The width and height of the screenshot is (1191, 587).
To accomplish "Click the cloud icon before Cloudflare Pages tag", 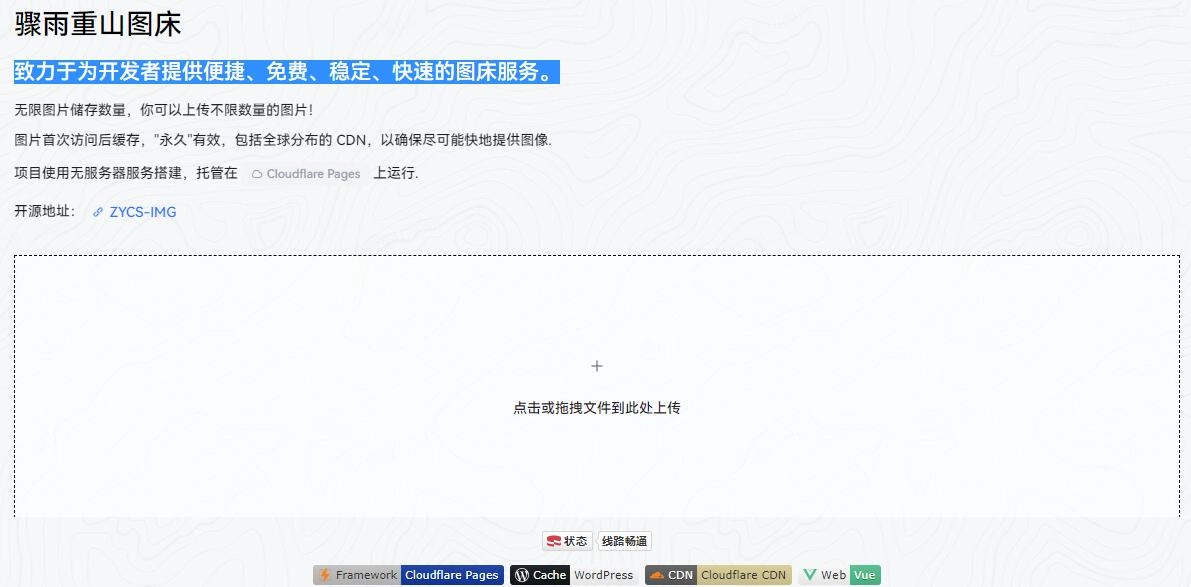I will (x=257, y=174).
